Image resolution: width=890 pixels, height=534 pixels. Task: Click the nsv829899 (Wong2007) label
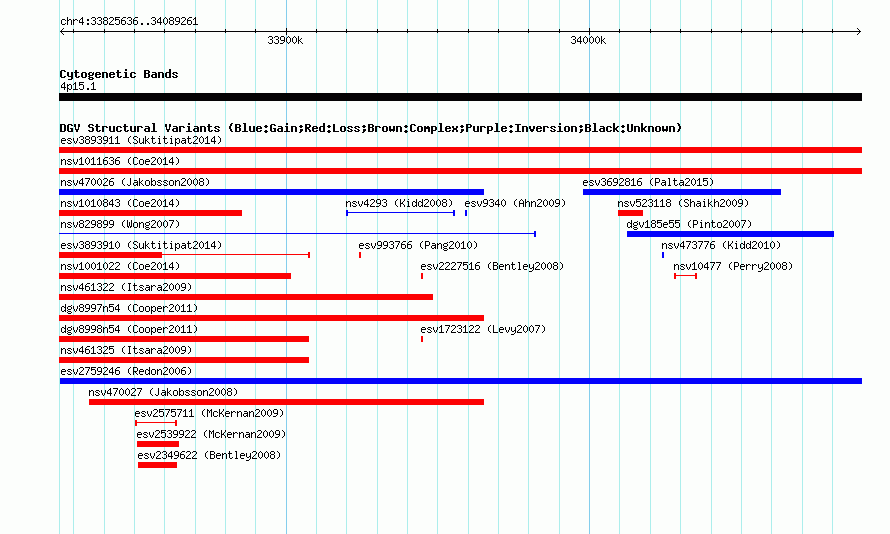120,224
